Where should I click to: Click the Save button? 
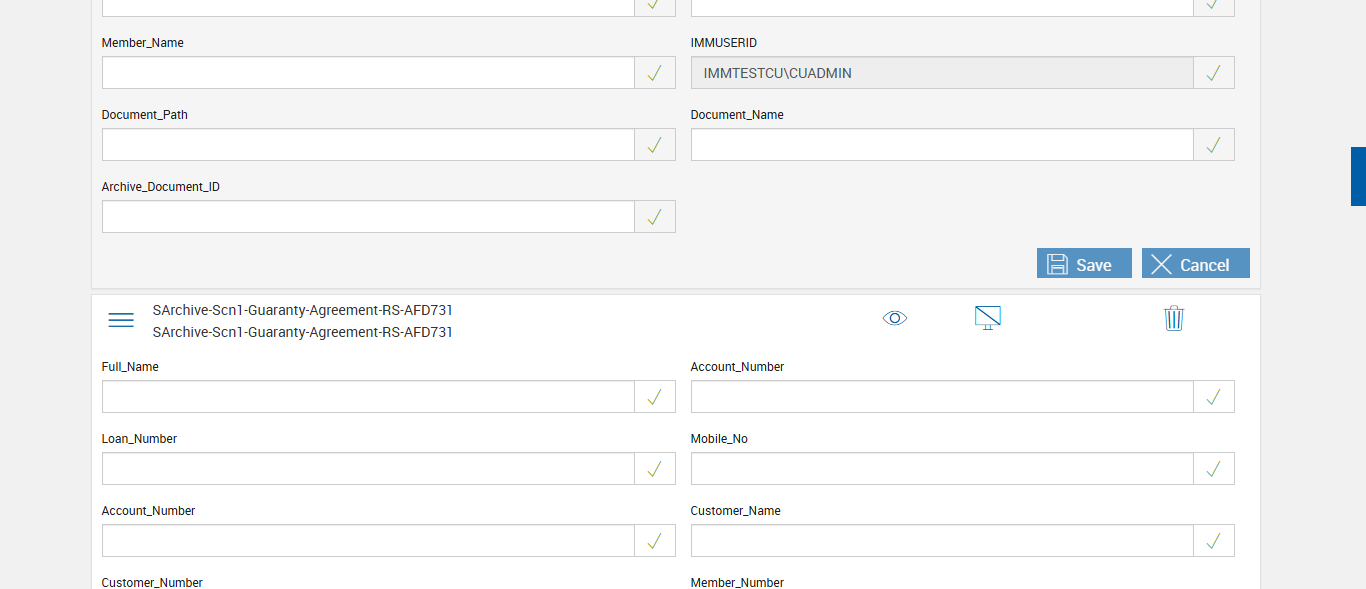[1084, 264]
